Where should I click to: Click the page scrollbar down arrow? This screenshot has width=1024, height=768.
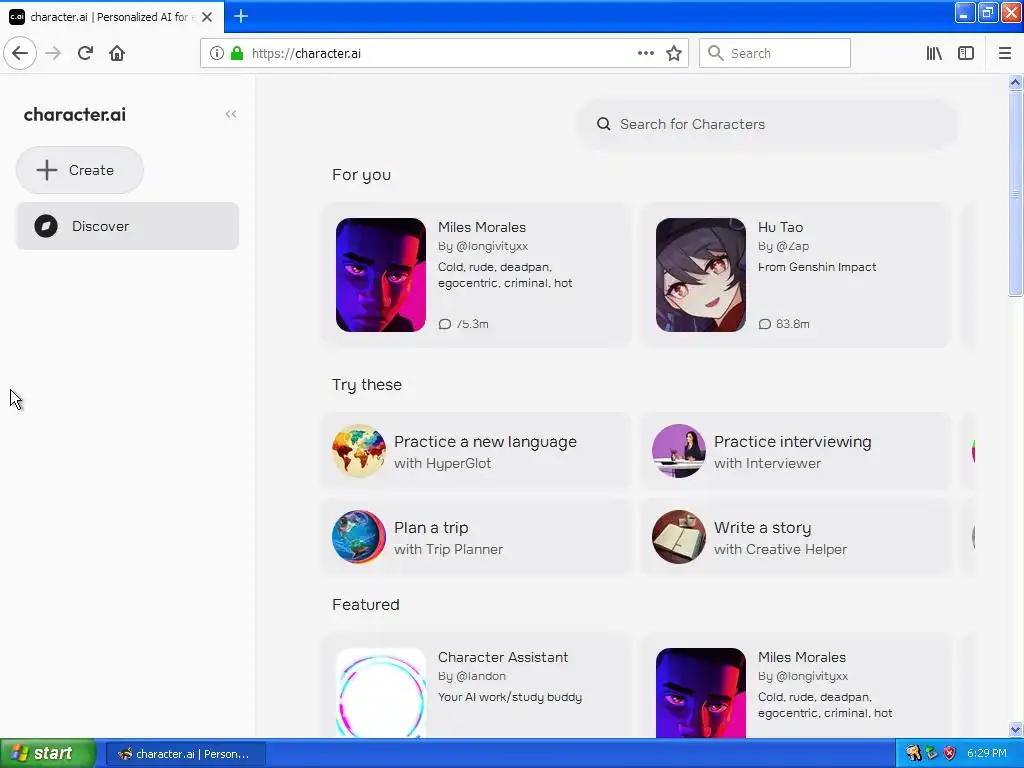coord(1015,729)
